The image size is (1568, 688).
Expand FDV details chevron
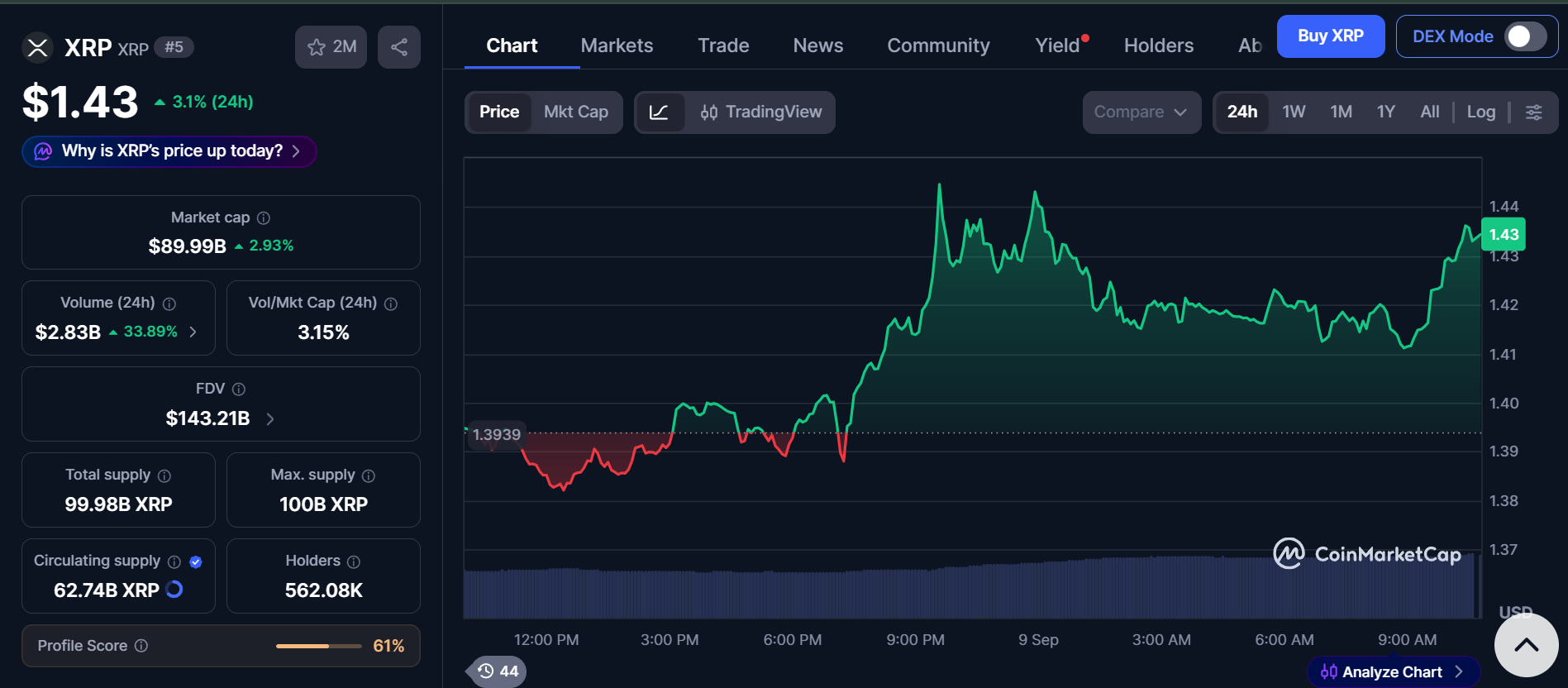(x=270, y=419)
